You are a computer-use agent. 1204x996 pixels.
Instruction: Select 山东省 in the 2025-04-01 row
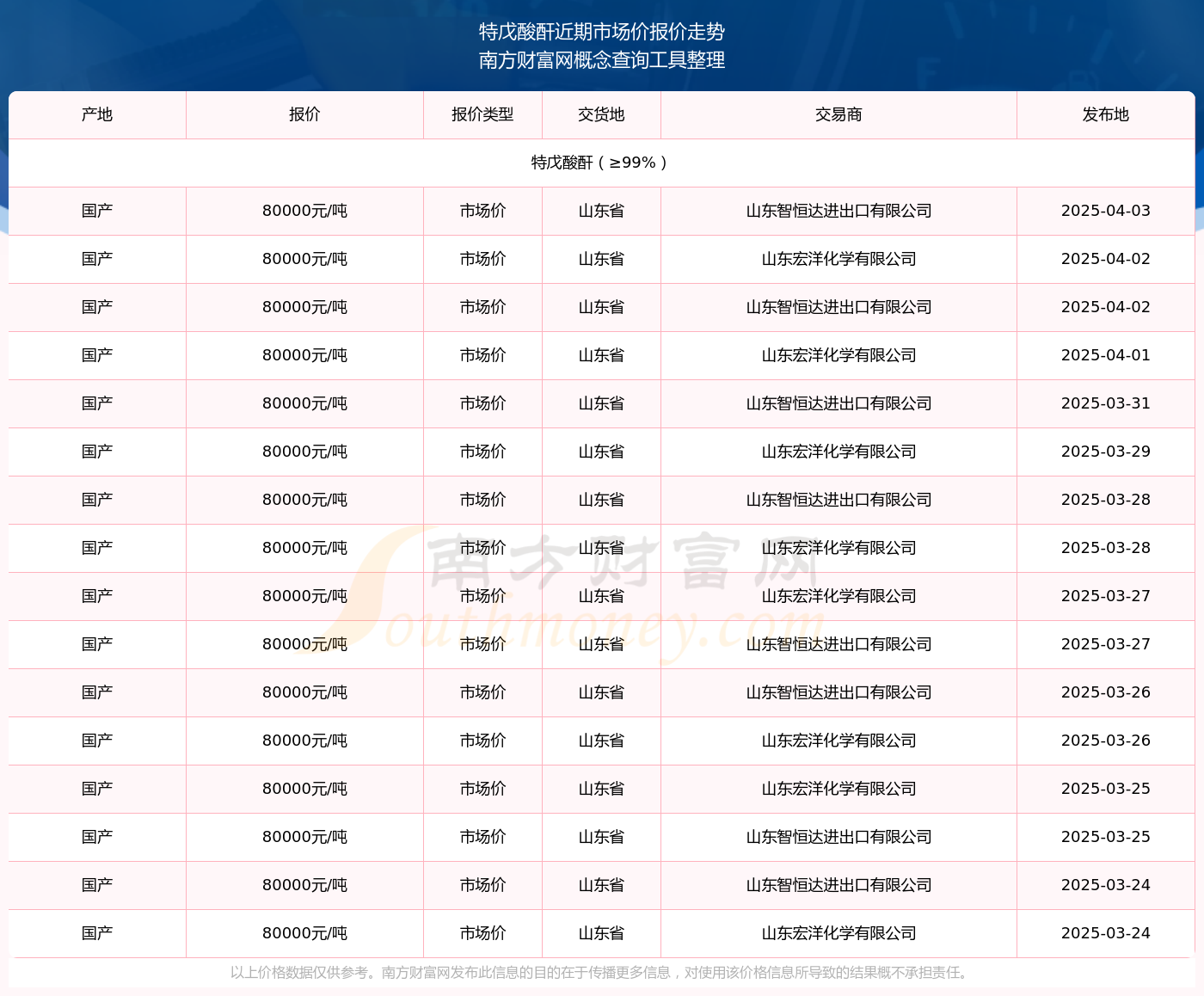(x=601, y=355)
